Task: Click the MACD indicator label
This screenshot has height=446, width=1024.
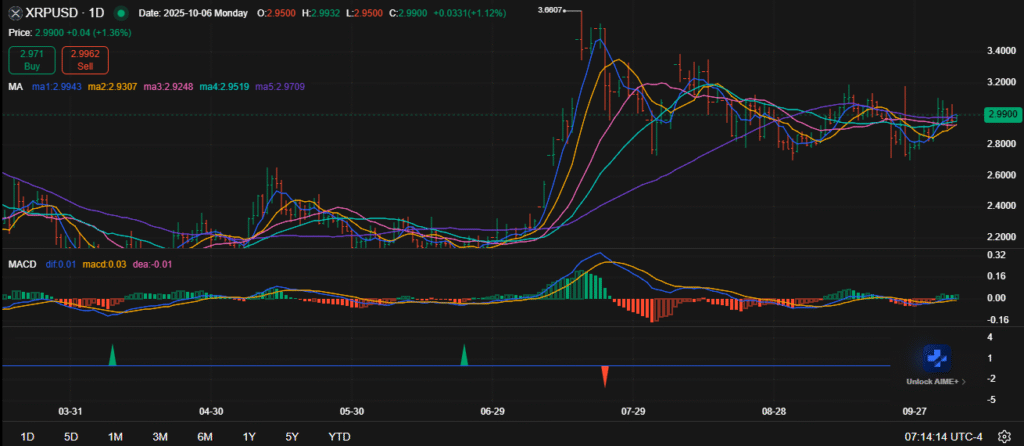Action: pos(23,264)
